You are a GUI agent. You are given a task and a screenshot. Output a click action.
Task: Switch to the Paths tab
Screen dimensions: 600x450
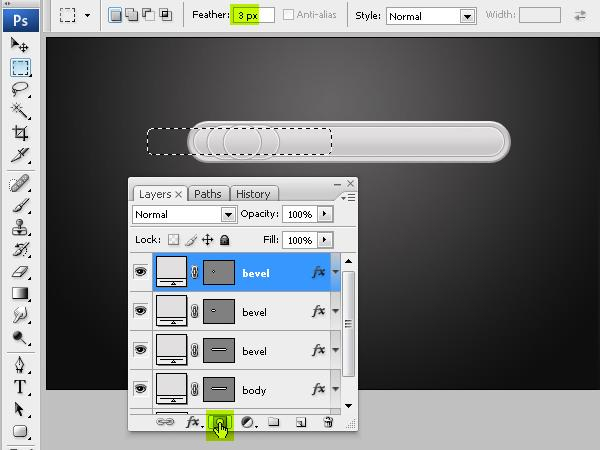(208, 194)
